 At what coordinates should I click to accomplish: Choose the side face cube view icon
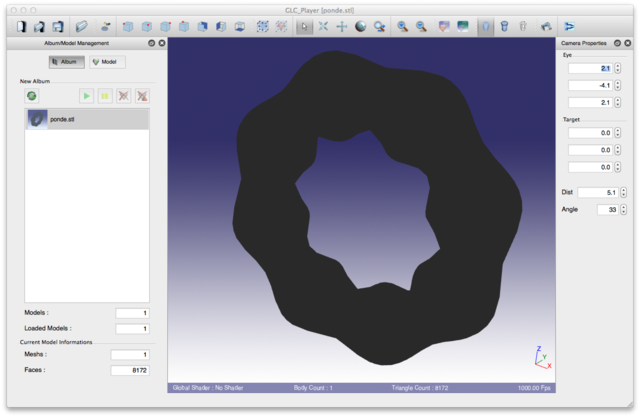(x=221, y=27)
